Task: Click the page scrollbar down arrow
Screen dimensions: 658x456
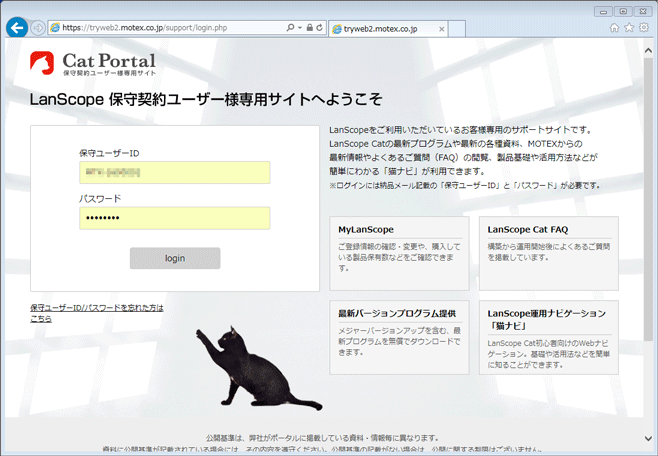Action: (648, 438)
